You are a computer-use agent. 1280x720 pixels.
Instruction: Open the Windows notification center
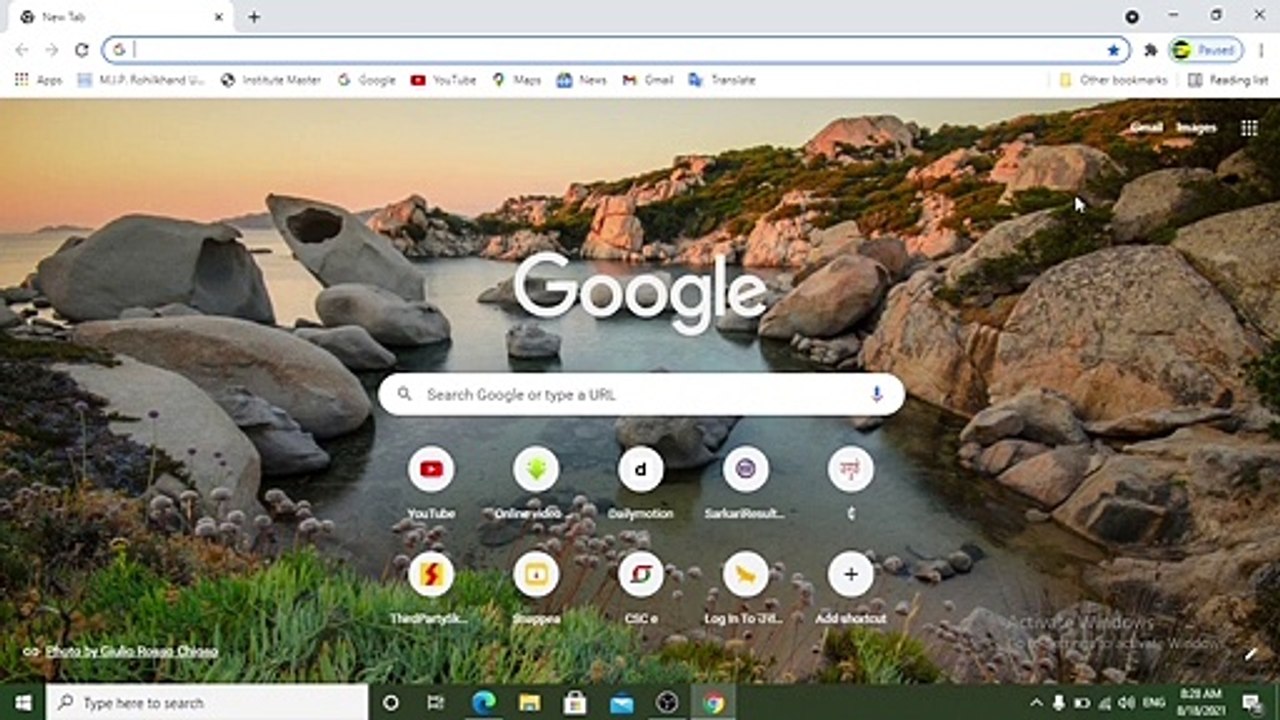[1254, 703]
